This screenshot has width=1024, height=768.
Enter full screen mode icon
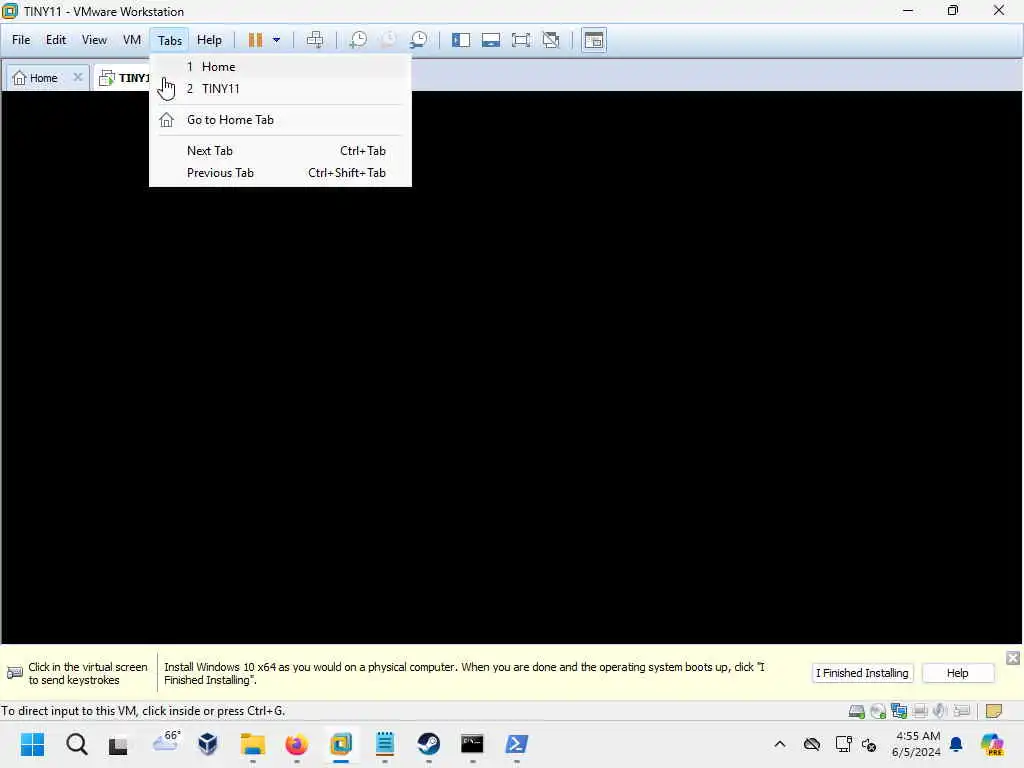coord(521,40)
